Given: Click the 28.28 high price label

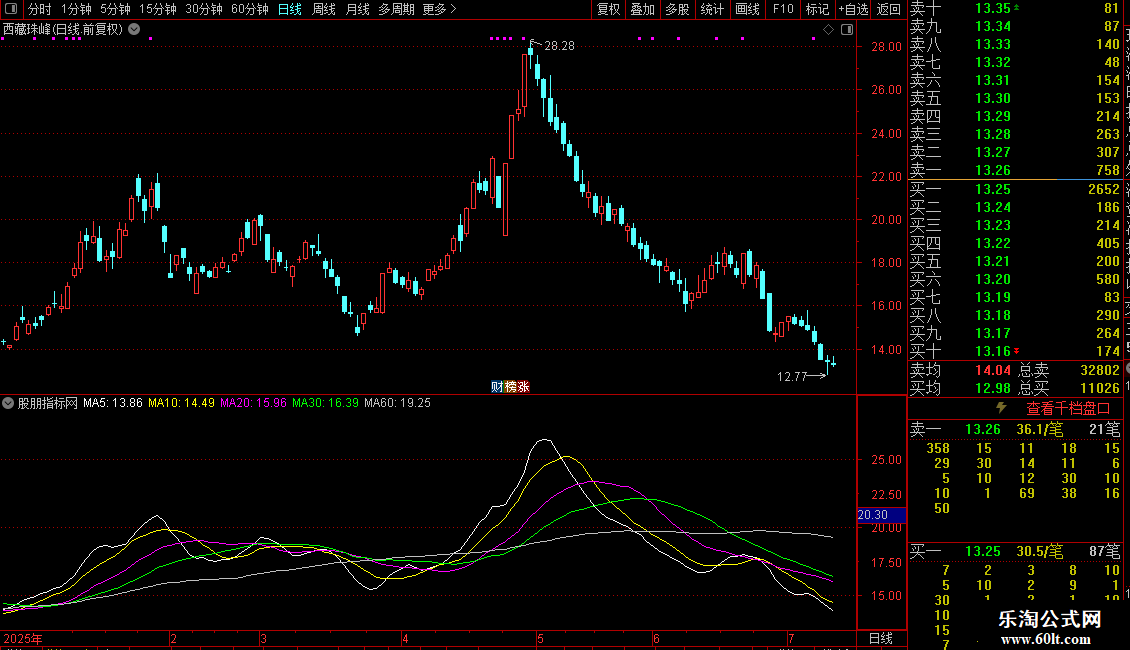Looking at the screenshot, I should [559, 45].
